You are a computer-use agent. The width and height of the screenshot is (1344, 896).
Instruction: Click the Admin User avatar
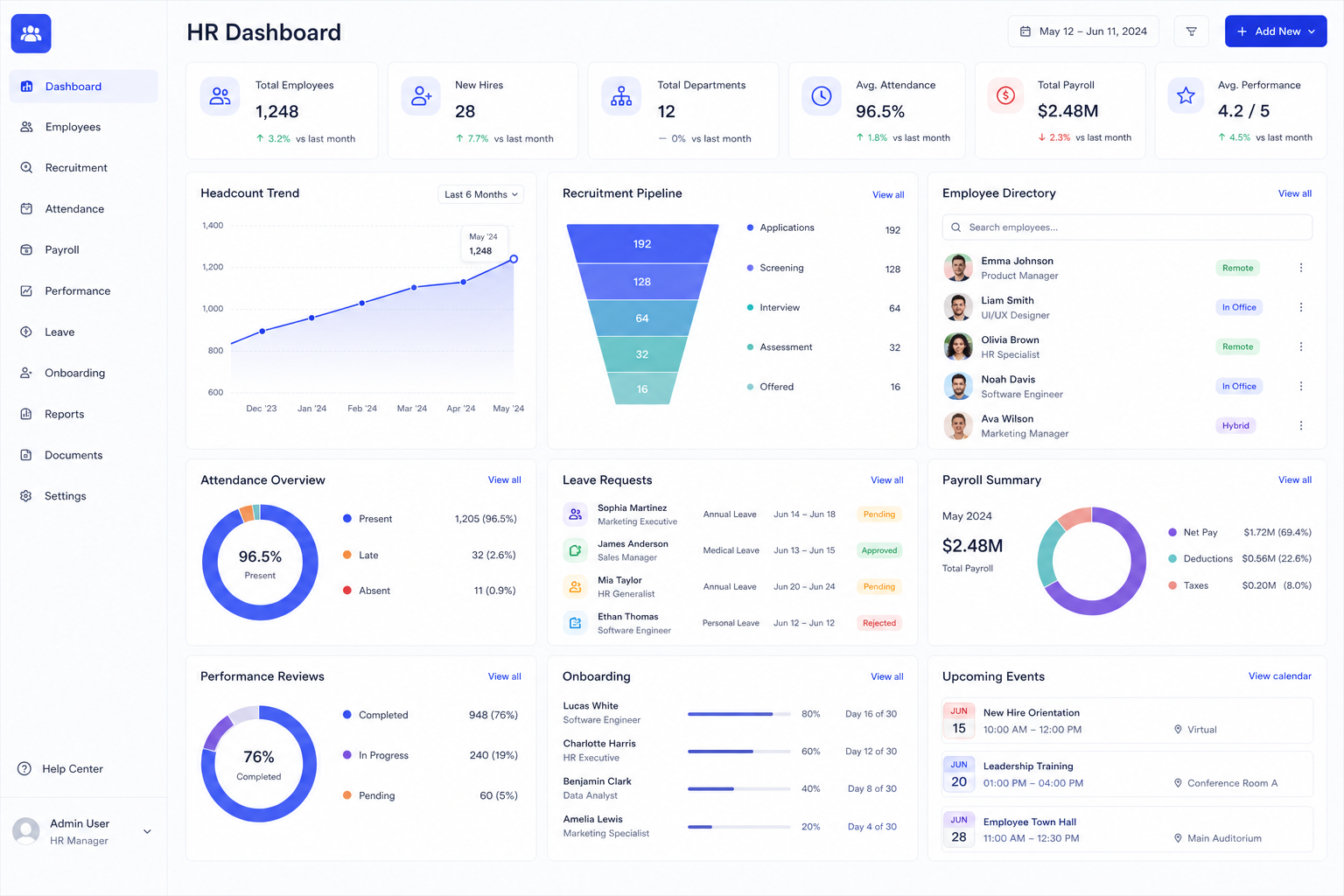tap(26, 831)
